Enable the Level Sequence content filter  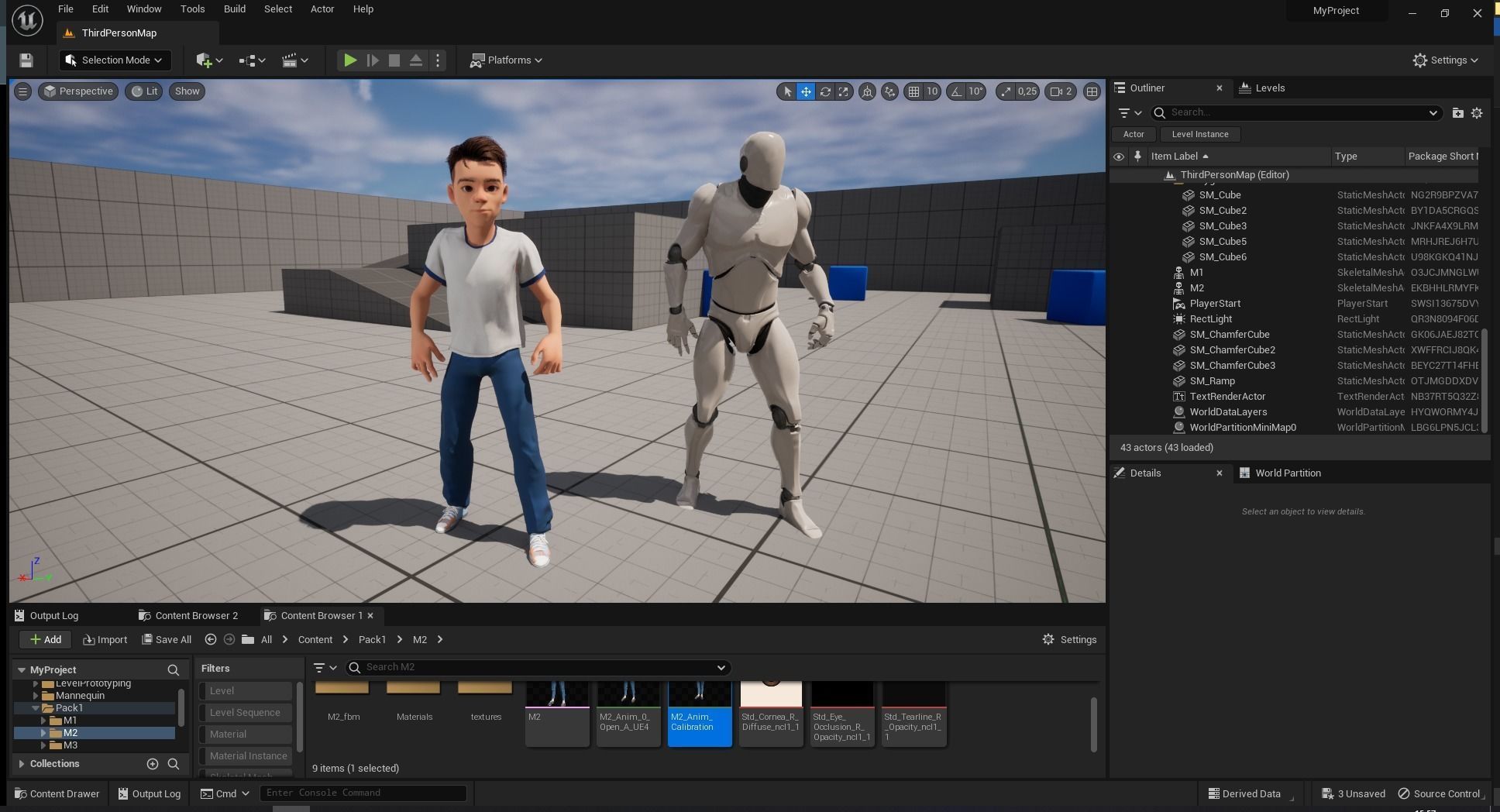point(245,713)
